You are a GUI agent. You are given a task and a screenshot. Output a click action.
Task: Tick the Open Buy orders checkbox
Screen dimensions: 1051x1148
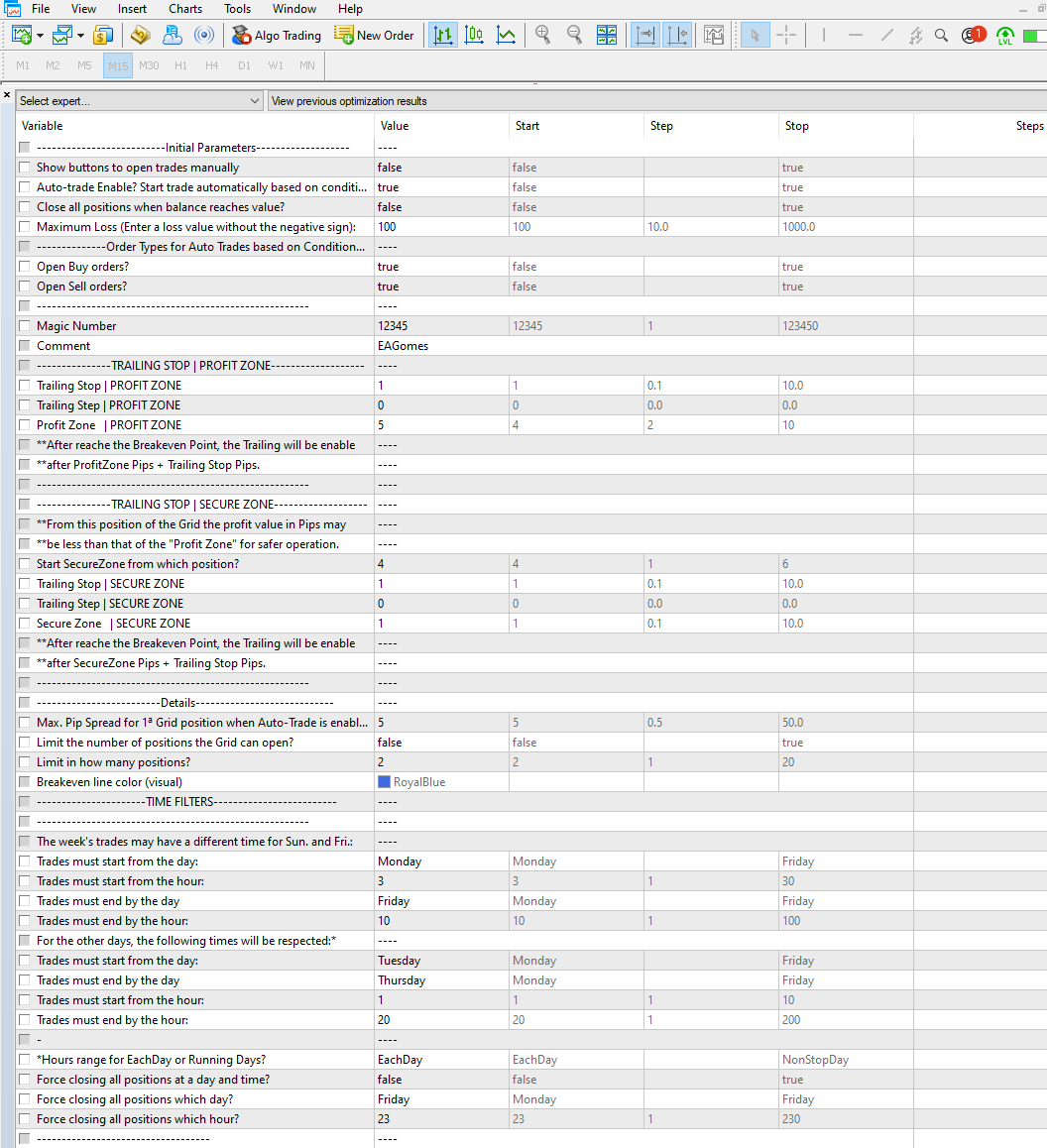pos(25,267)
